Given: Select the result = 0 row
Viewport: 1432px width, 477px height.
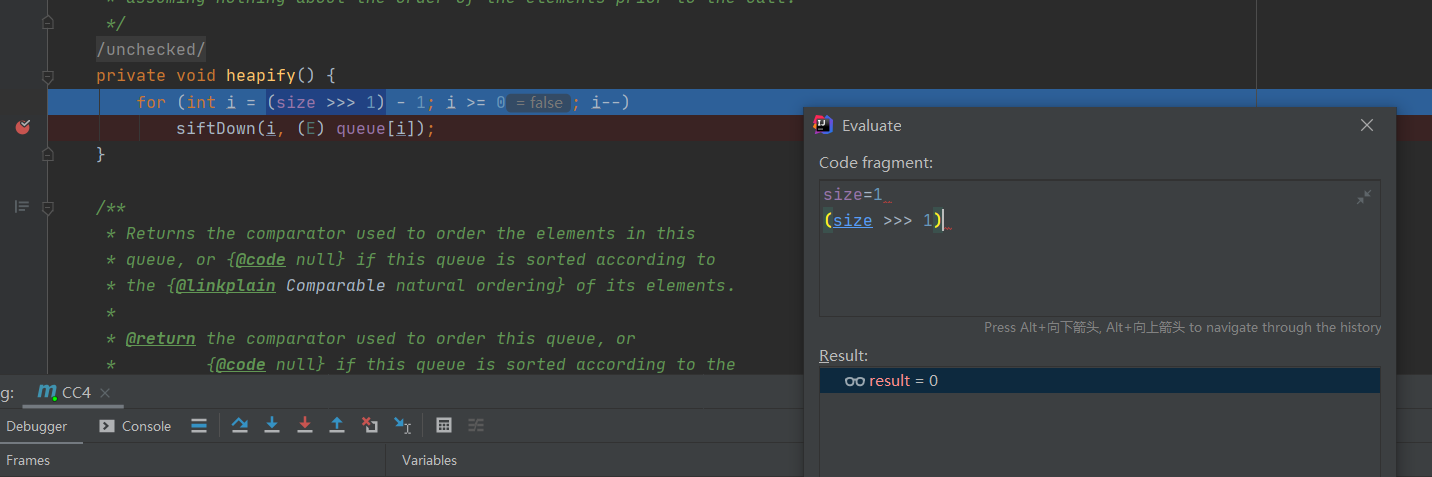Looking at the screenshot, I should click(x=1099, y=381).
